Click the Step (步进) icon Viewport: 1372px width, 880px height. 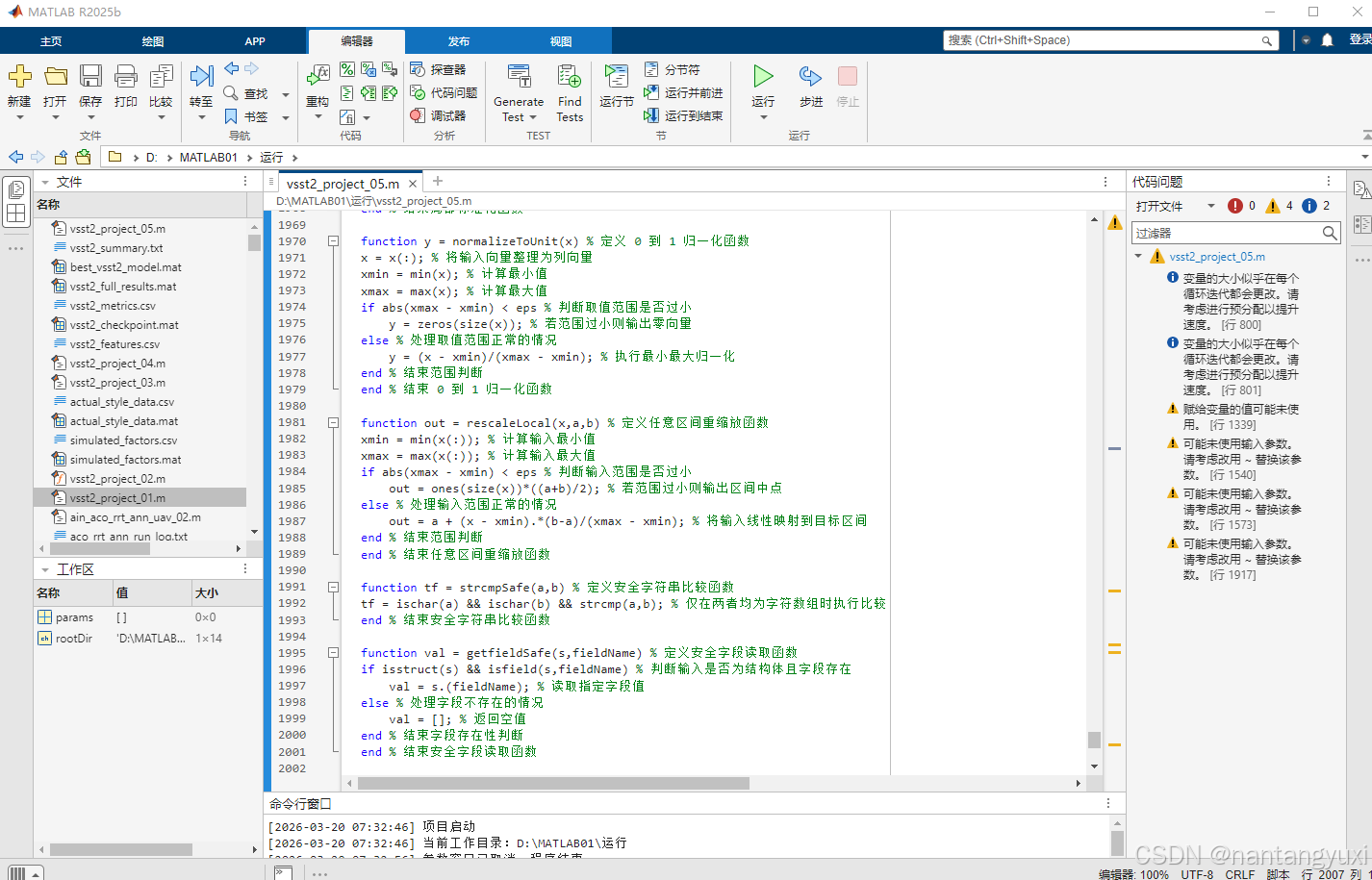coord(810,77)
